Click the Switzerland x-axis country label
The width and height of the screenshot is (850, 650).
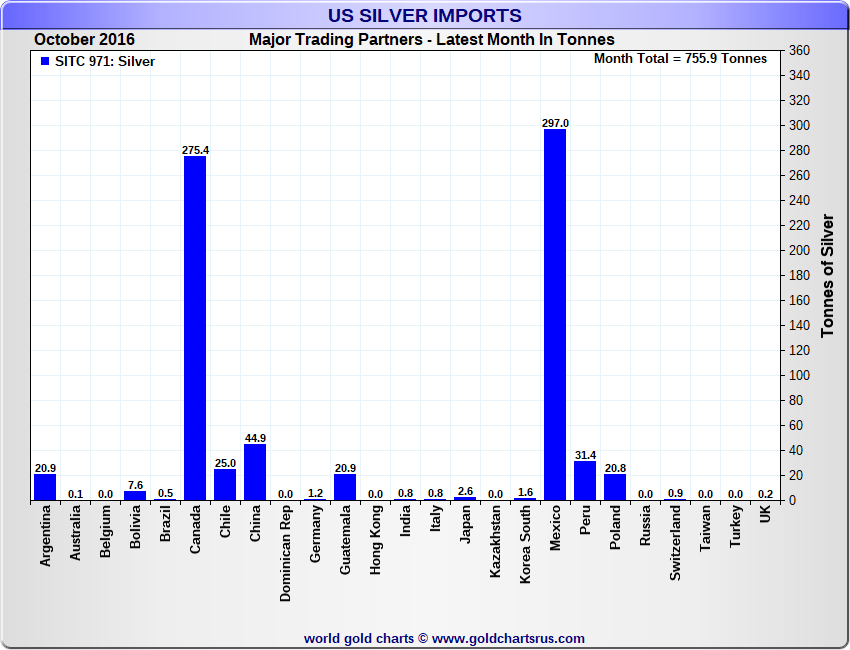(x=675, y=542)
